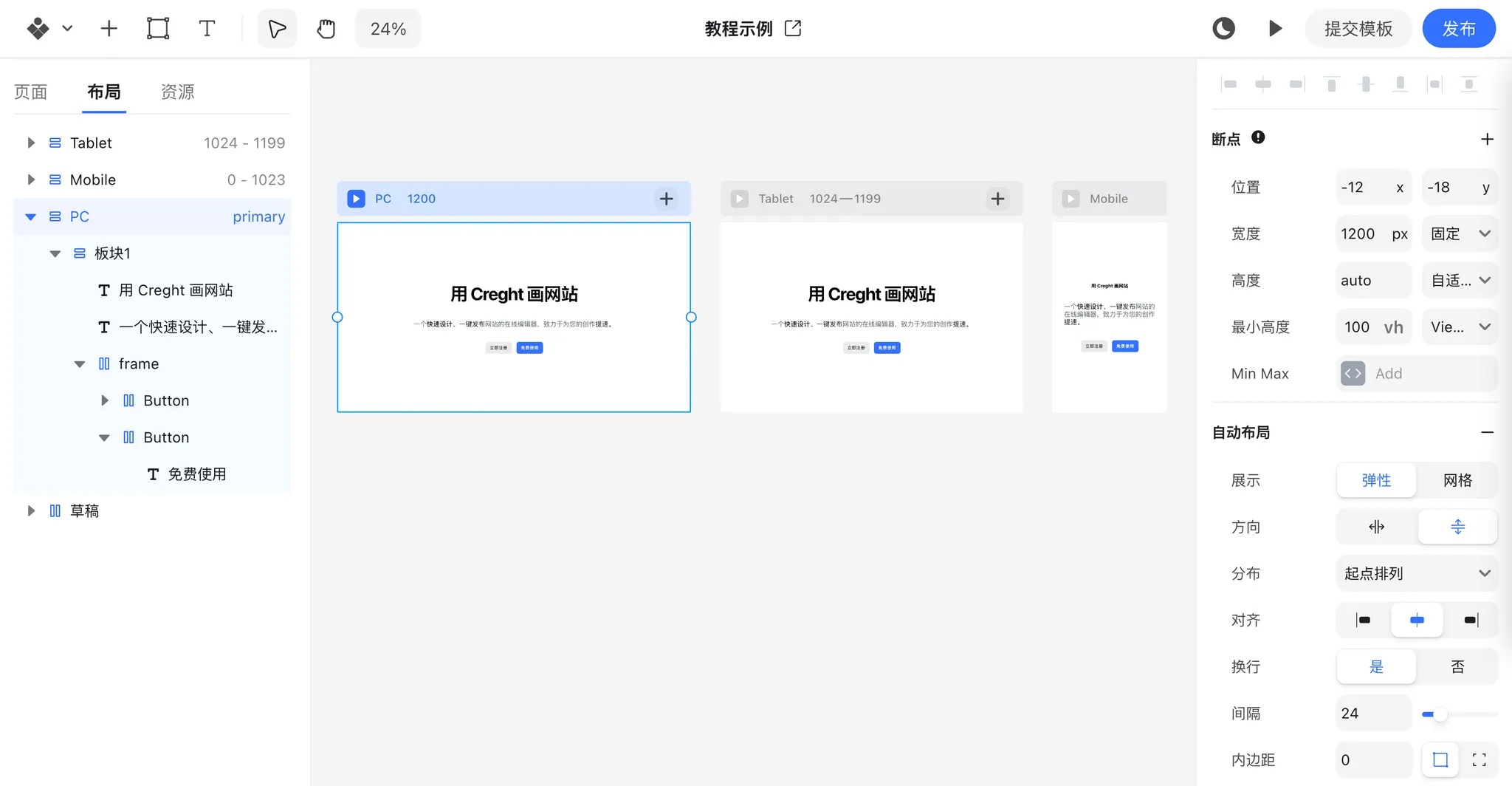The height and width of the screenshot is (786, 1512).
Task: Set 换行 to 否
Action: pyautogui.click(x=1457, y=666)
